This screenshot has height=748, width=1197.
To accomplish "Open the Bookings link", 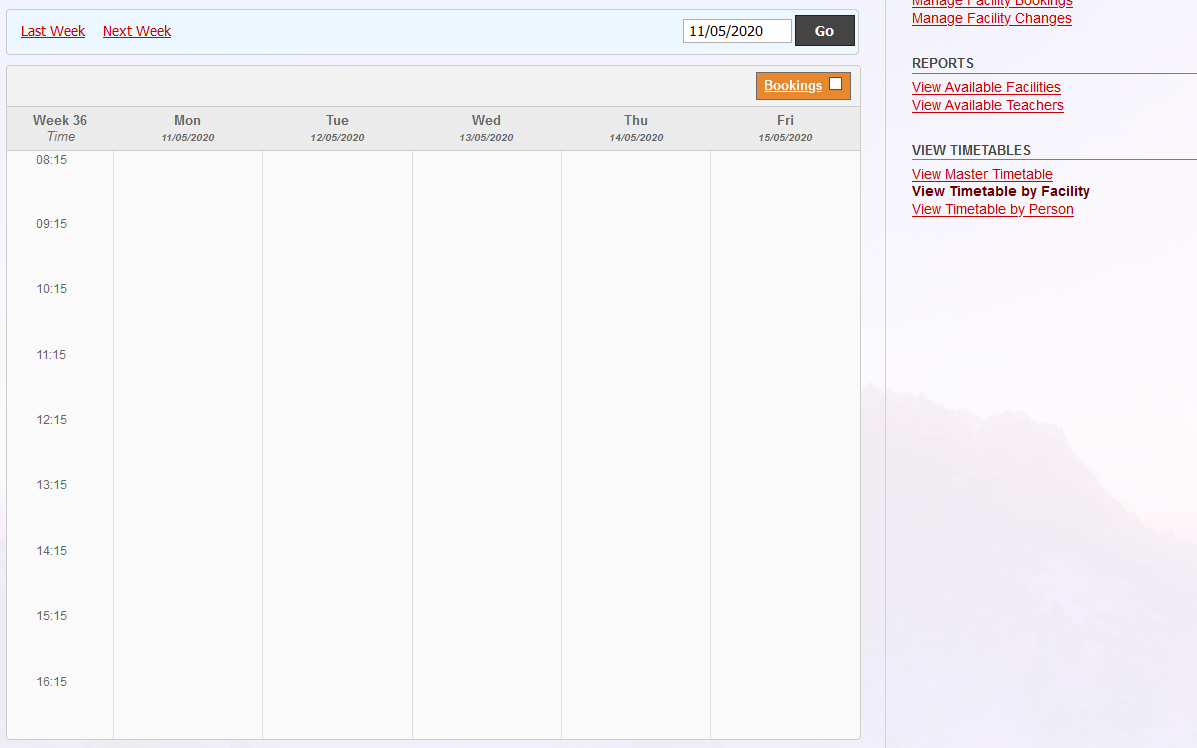I will 792,86.
